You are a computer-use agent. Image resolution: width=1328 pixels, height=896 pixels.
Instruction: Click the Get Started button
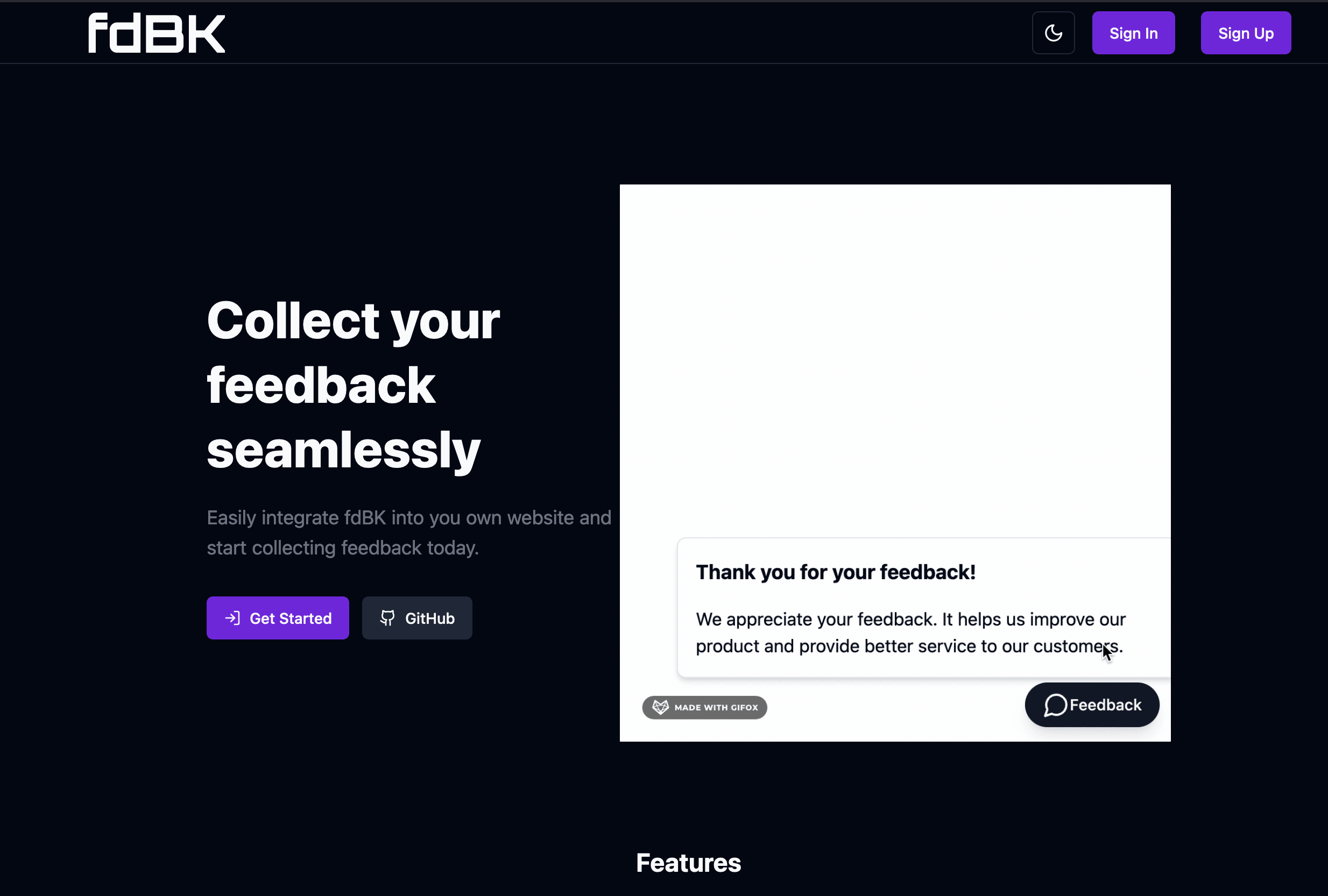click(x=278, y=618)
